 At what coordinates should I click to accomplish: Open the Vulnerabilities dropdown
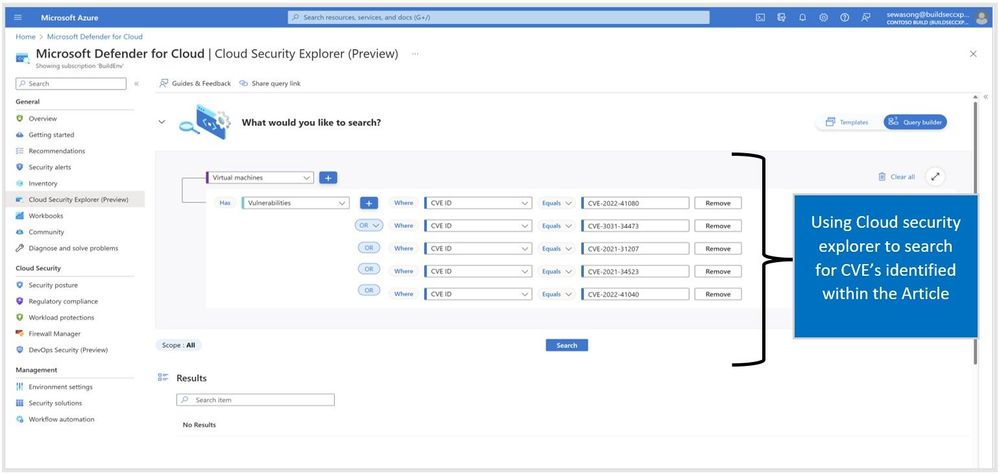pyautogui.click(x=296, y=203)
